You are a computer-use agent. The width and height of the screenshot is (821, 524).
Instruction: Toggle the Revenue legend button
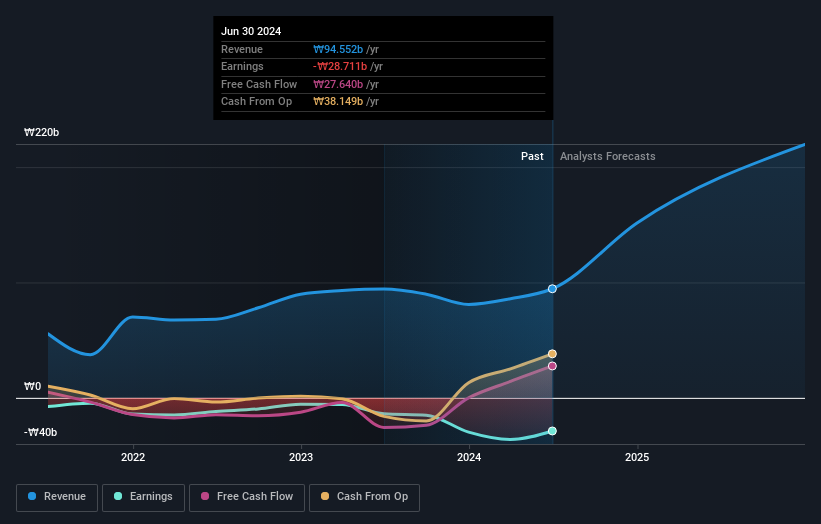[57, 497]
